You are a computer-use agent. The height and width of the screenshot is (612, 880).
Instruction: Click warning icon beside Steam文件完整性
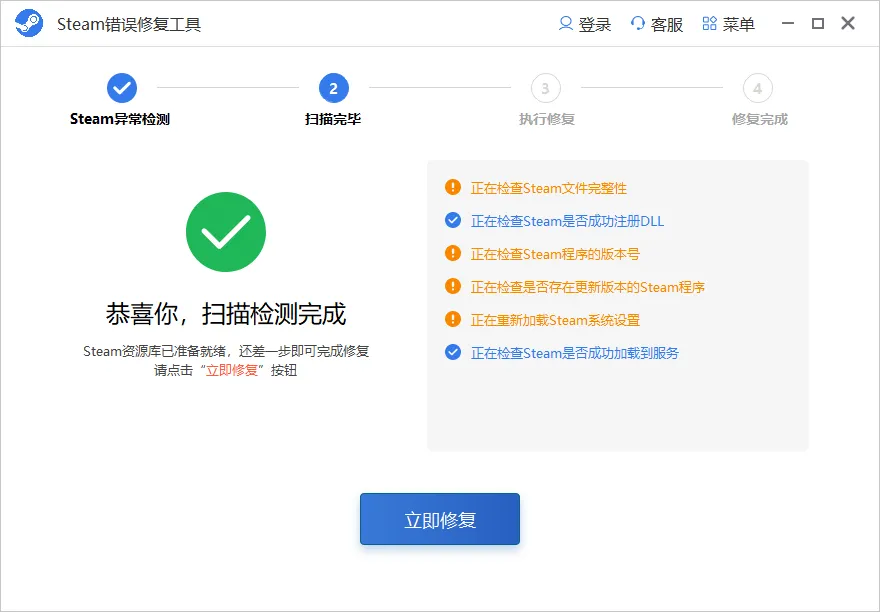pyautogui.click(x=453, y=187)
